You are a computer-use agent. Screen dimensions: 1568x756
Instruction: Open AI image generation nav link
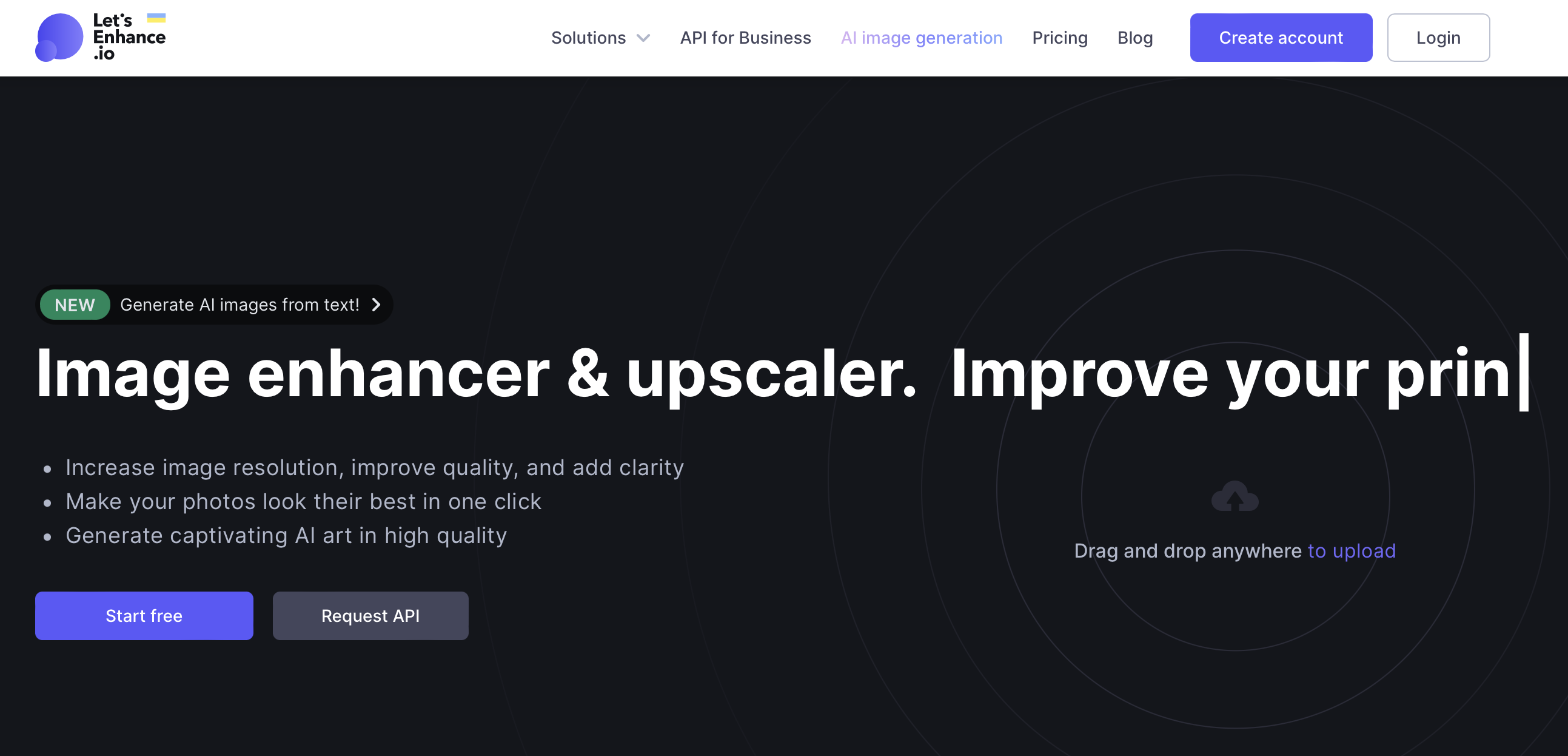click(x=921, y=38)
